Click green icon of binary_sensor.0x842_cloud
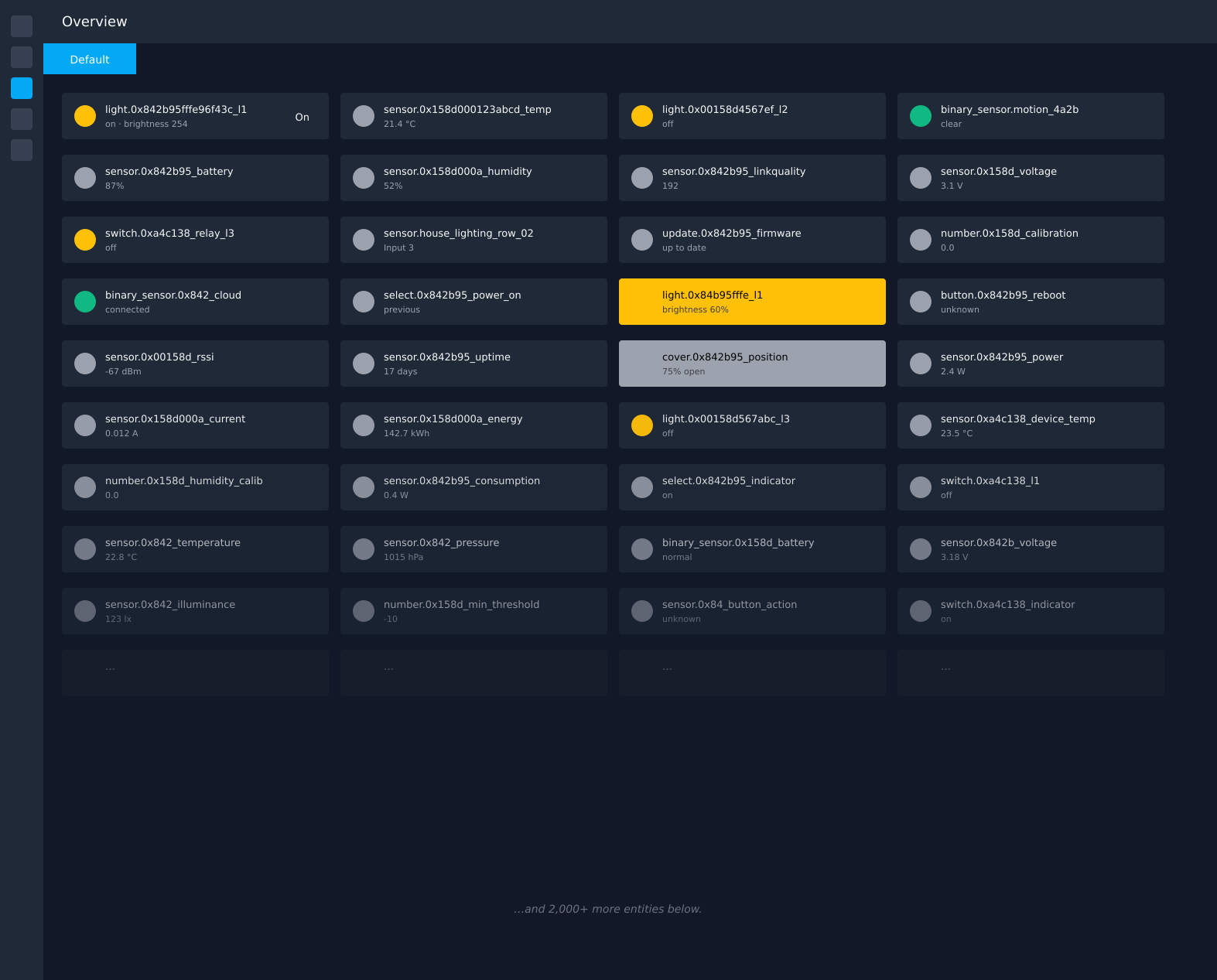This screenshot has height=980, width=1217. click(85, 302)
